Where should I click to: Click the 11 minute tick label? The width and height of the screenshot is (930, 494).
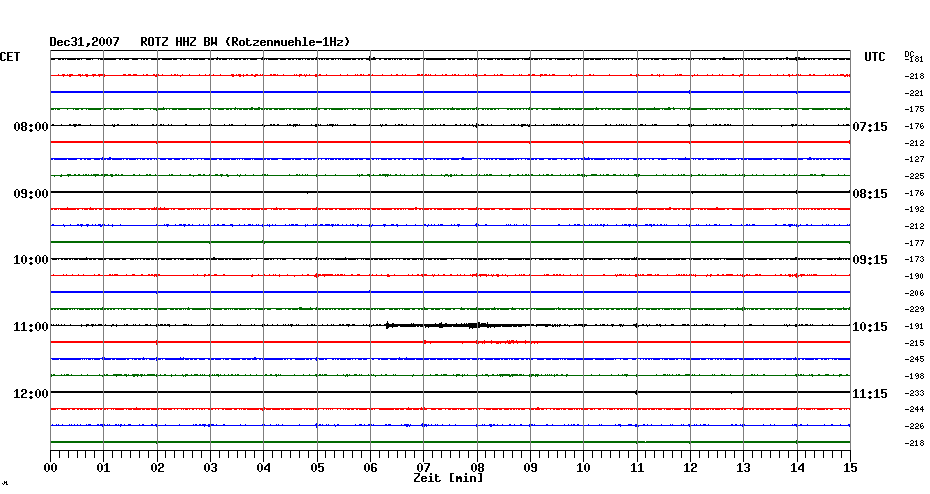(x=637, y=468)
